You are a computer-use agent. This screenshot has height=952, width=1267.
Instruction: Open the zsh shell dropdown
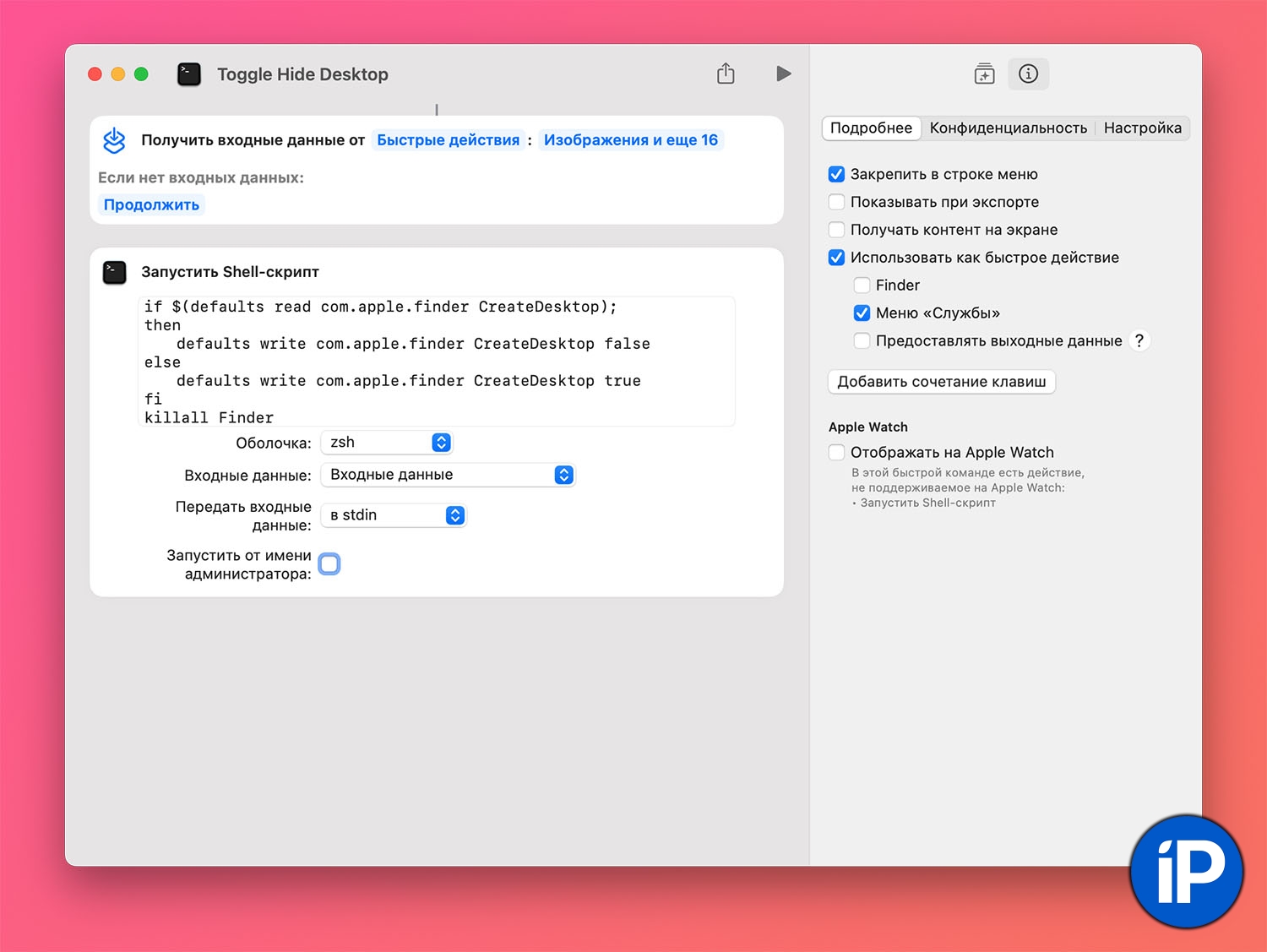387,443
